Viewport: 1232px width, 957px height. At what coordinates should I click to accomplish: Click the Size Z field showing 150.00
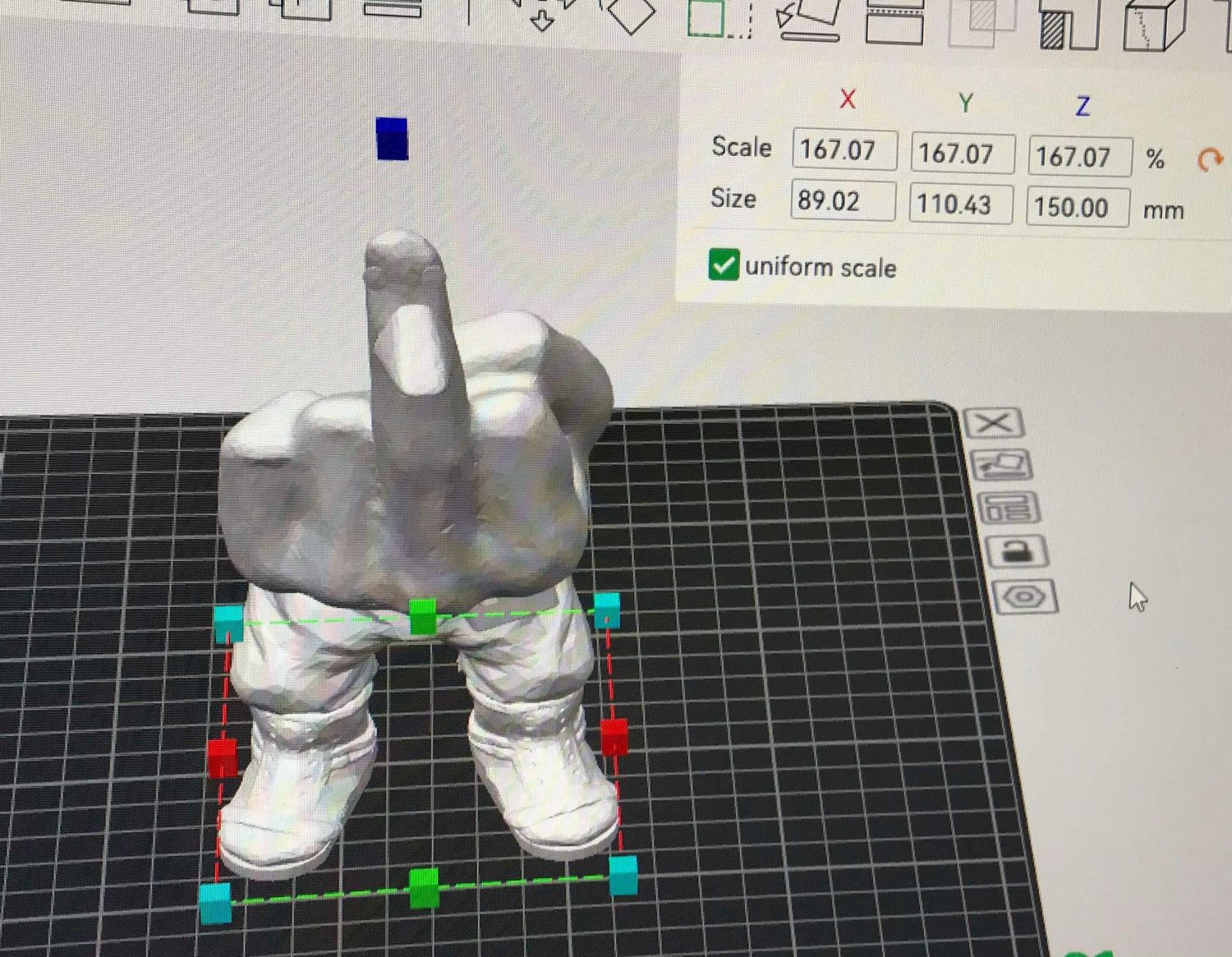click(x=1078, y=207)
